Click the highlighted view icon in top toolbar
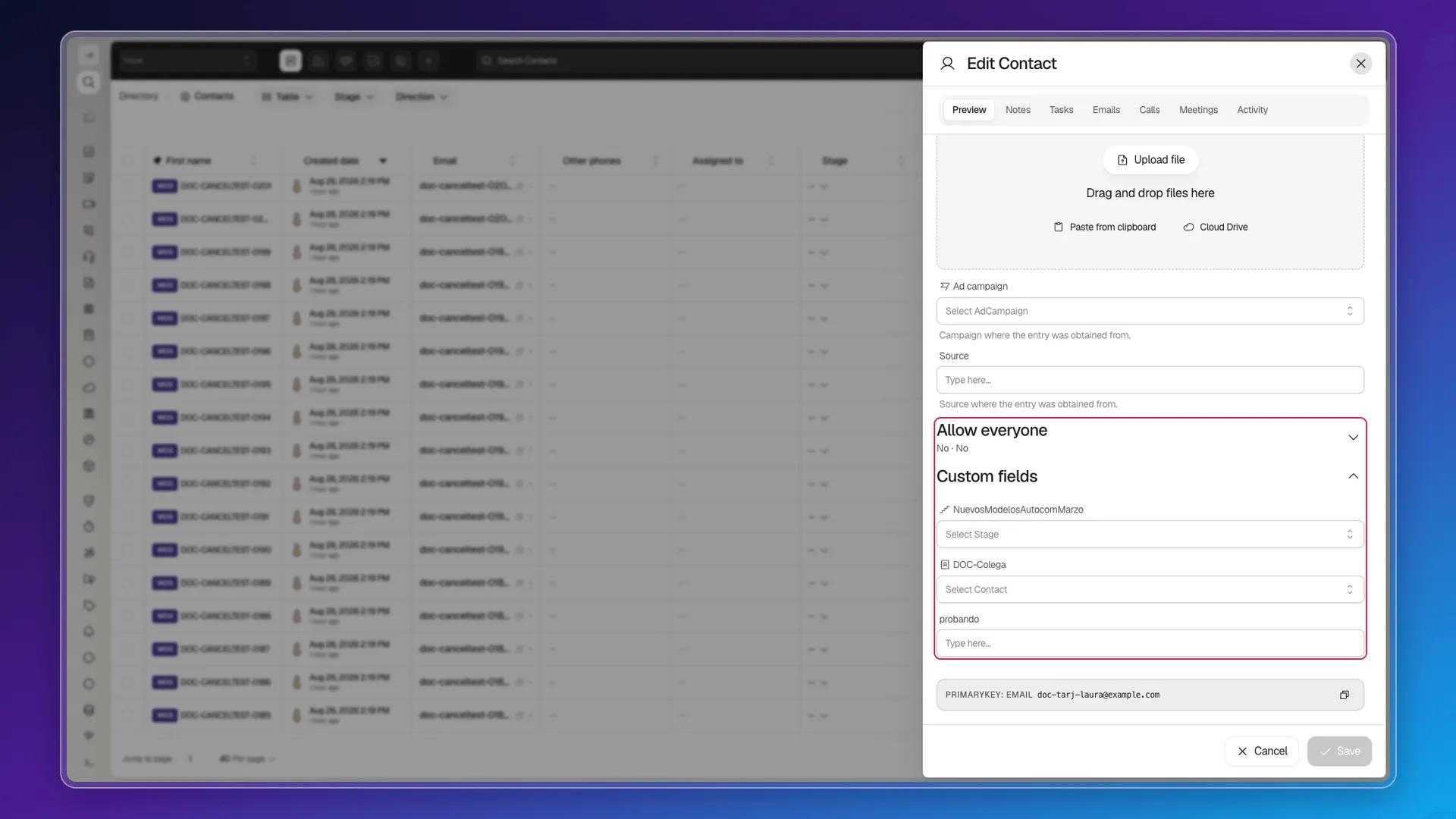 coord(290,61)
